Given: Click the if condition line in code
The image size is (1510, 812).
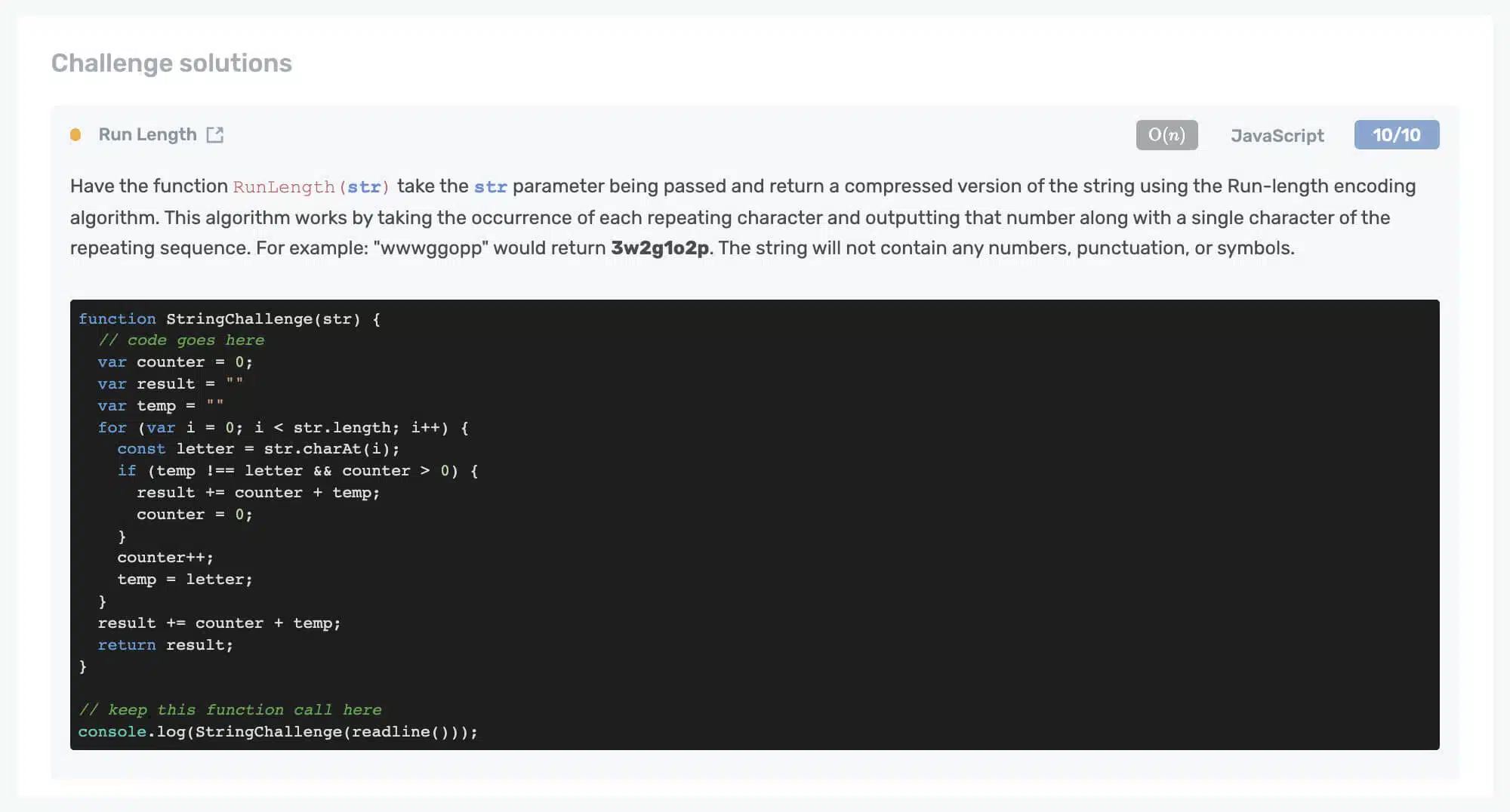Looking at the screenshot, I should 297,471.
